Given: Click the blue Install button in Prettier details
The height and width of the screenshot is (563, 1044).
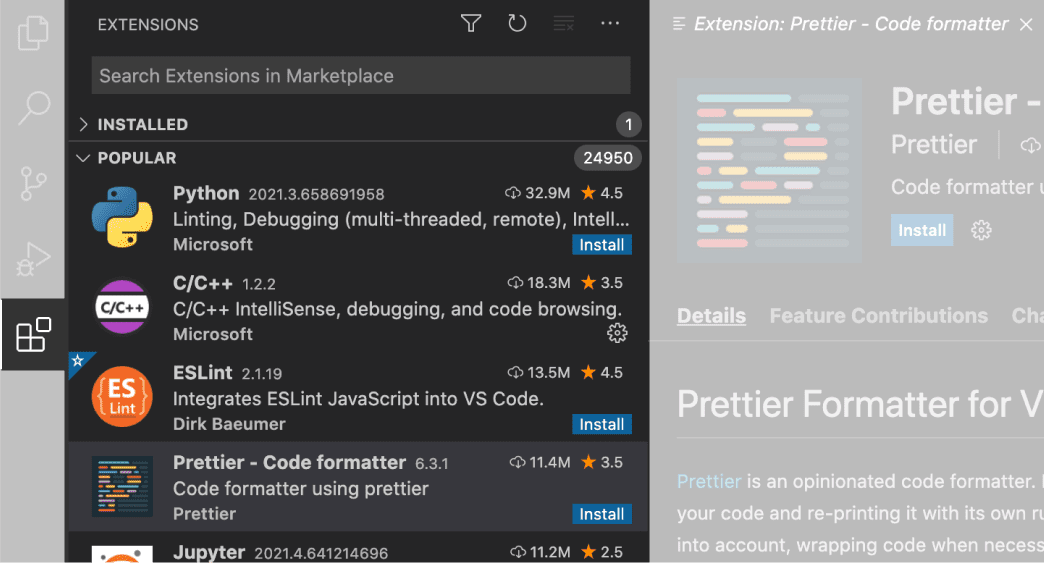Looking at the screenshot, I should click(921, 231).
